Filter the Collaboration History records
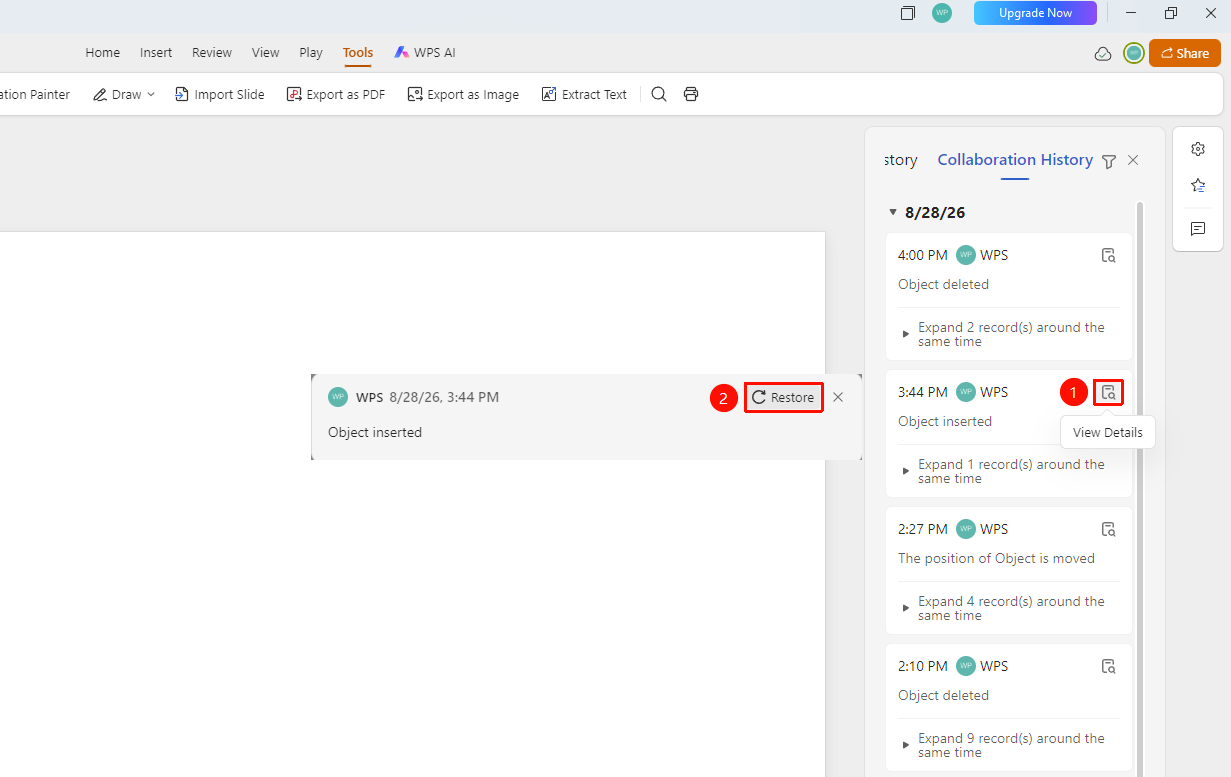Image resolution: width=1231 pixels, height=777 pixels. (1109, 161)
